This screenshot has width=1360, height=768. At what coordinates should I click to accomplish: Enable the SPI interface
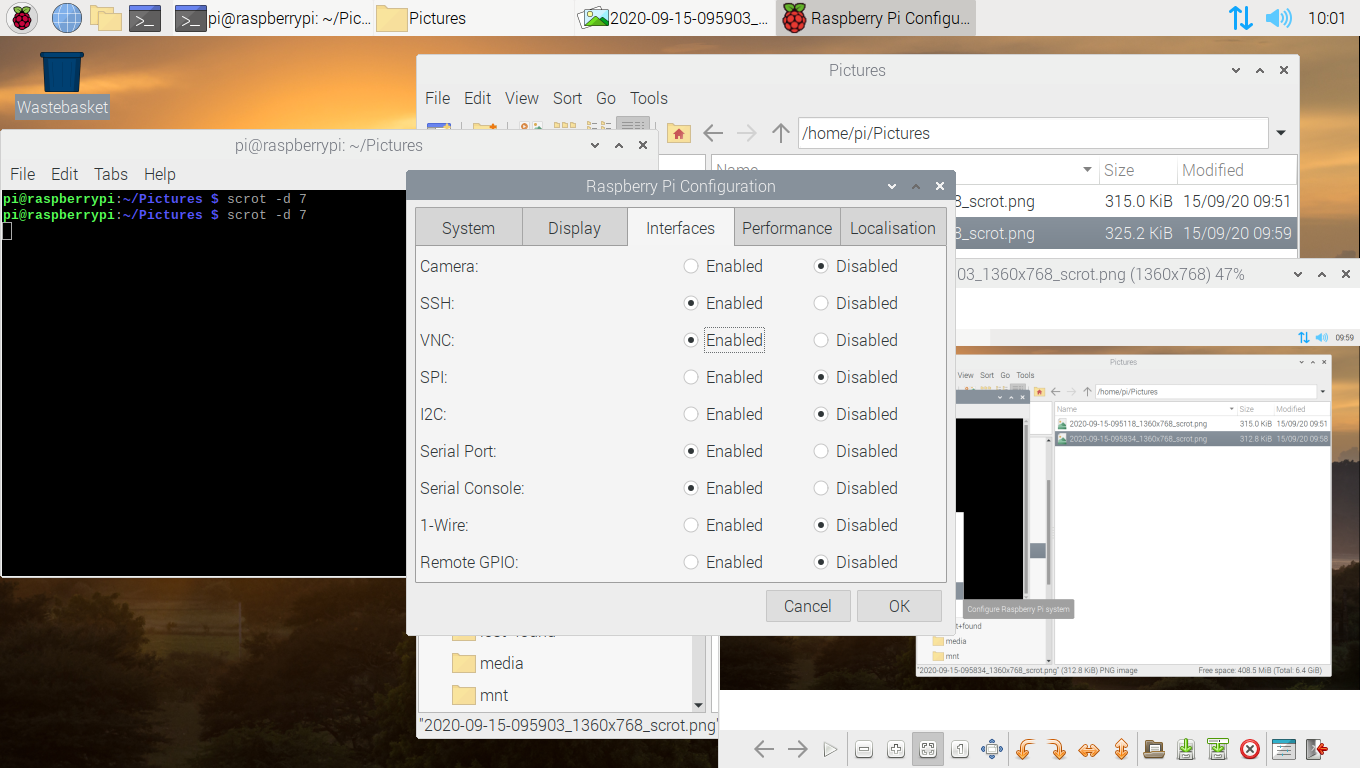[691, 377]
